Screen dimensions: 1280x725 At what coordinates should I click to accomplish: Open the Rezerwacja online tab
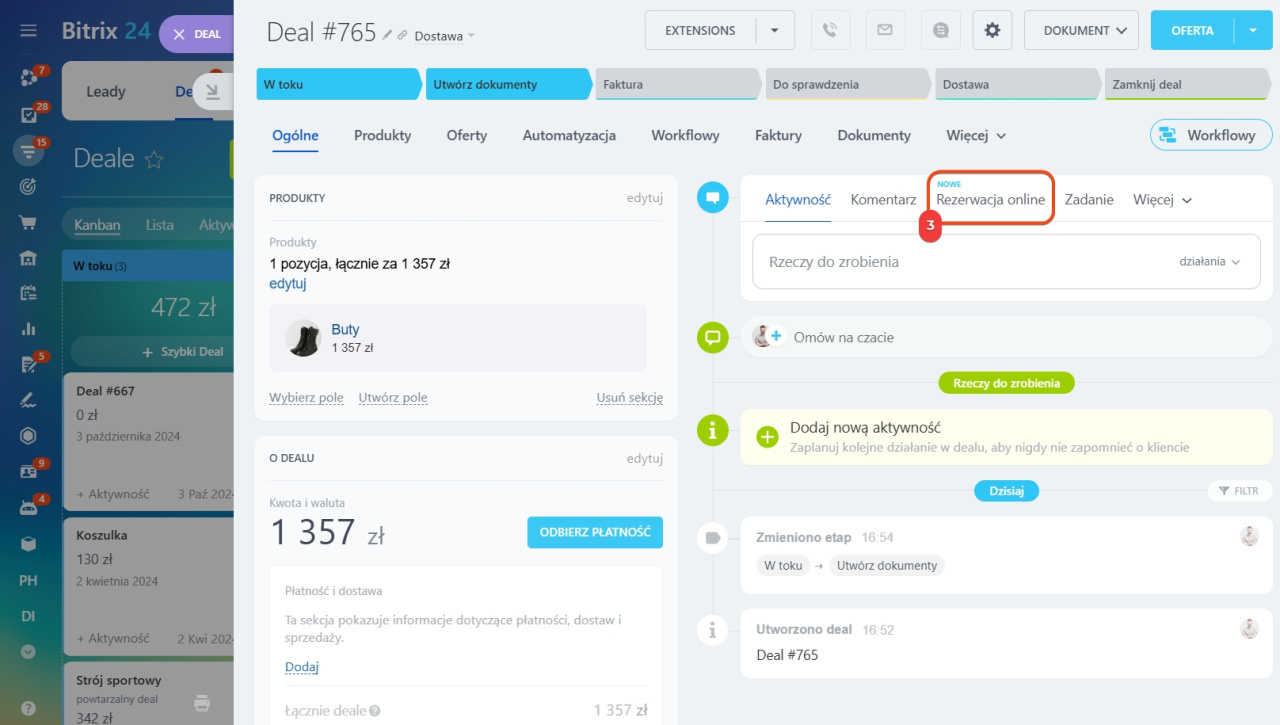[990, 200]
